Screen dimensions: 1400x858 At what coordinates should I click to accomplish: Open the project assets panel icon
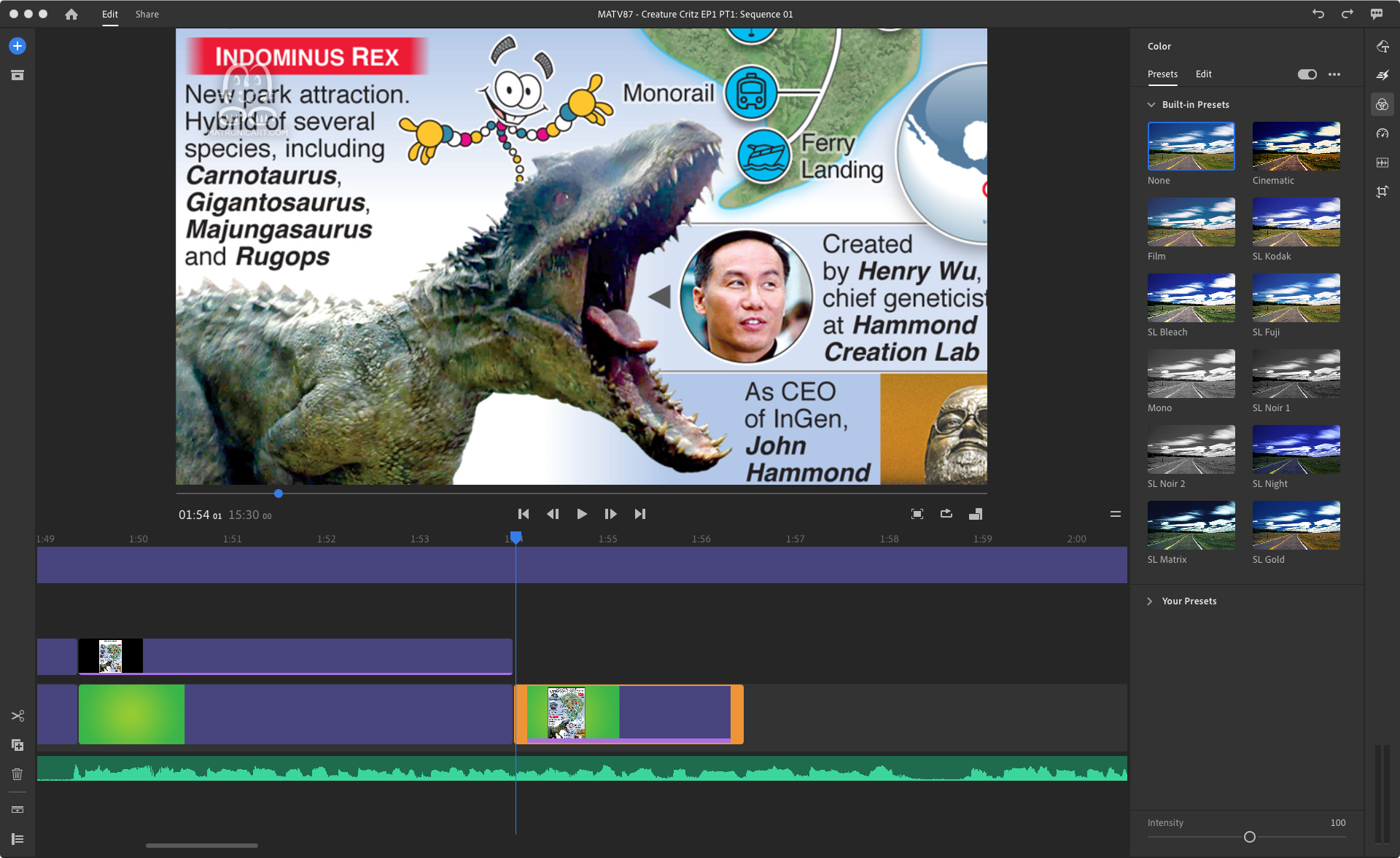tap(17, 75)
